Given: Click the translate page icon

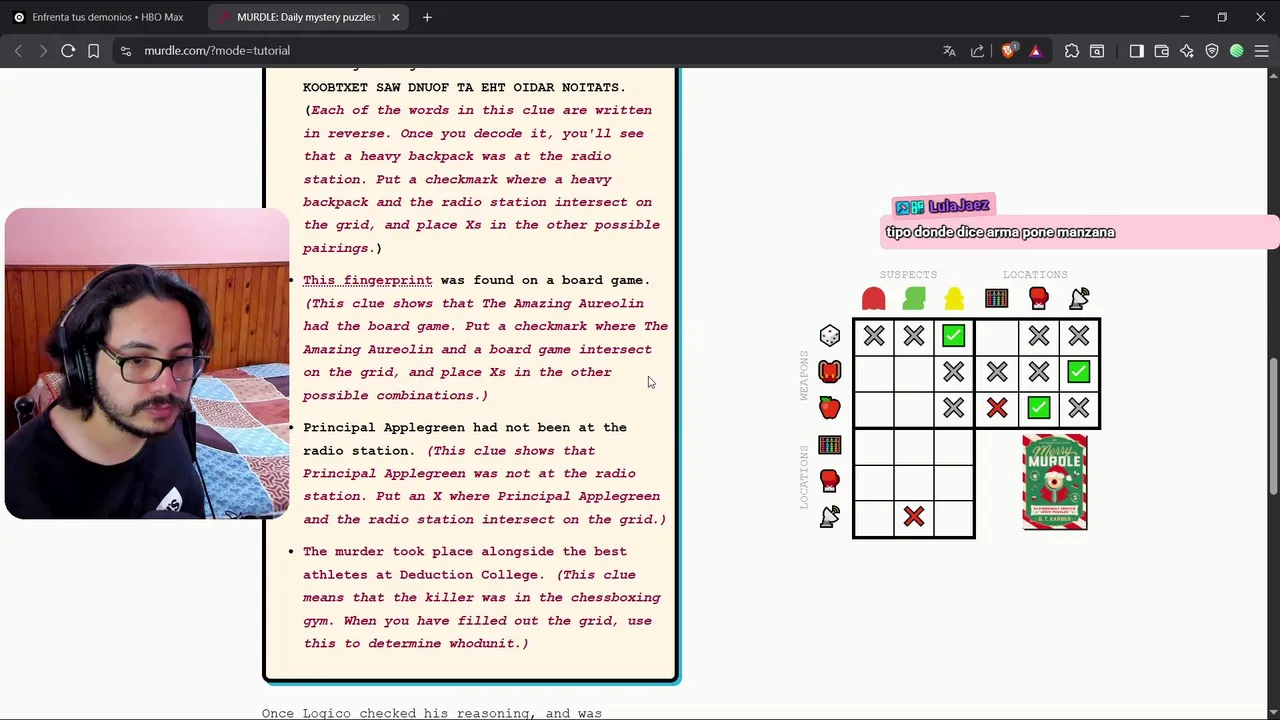Looking at the screenshot, I should pyautogui.click(x=950, y=51).
